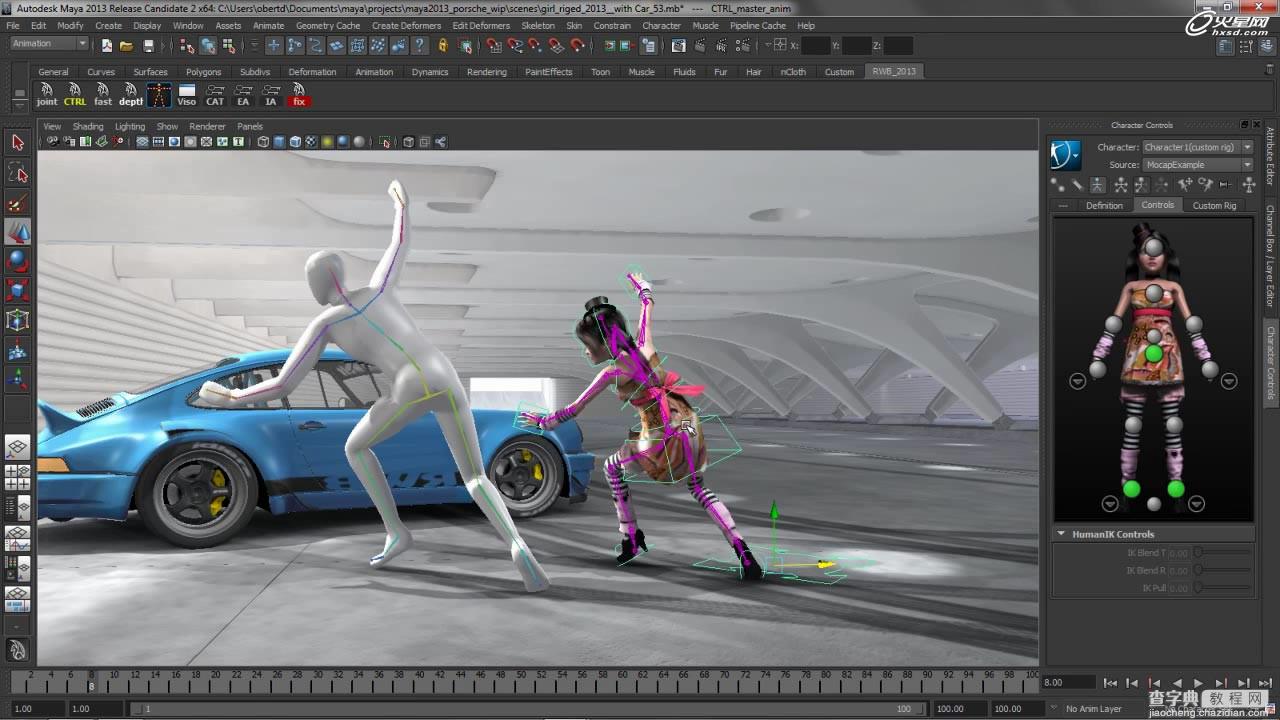Select the Lasso selection tool
The height and width of the screenshot is (720, 1280).
point(17,173)
